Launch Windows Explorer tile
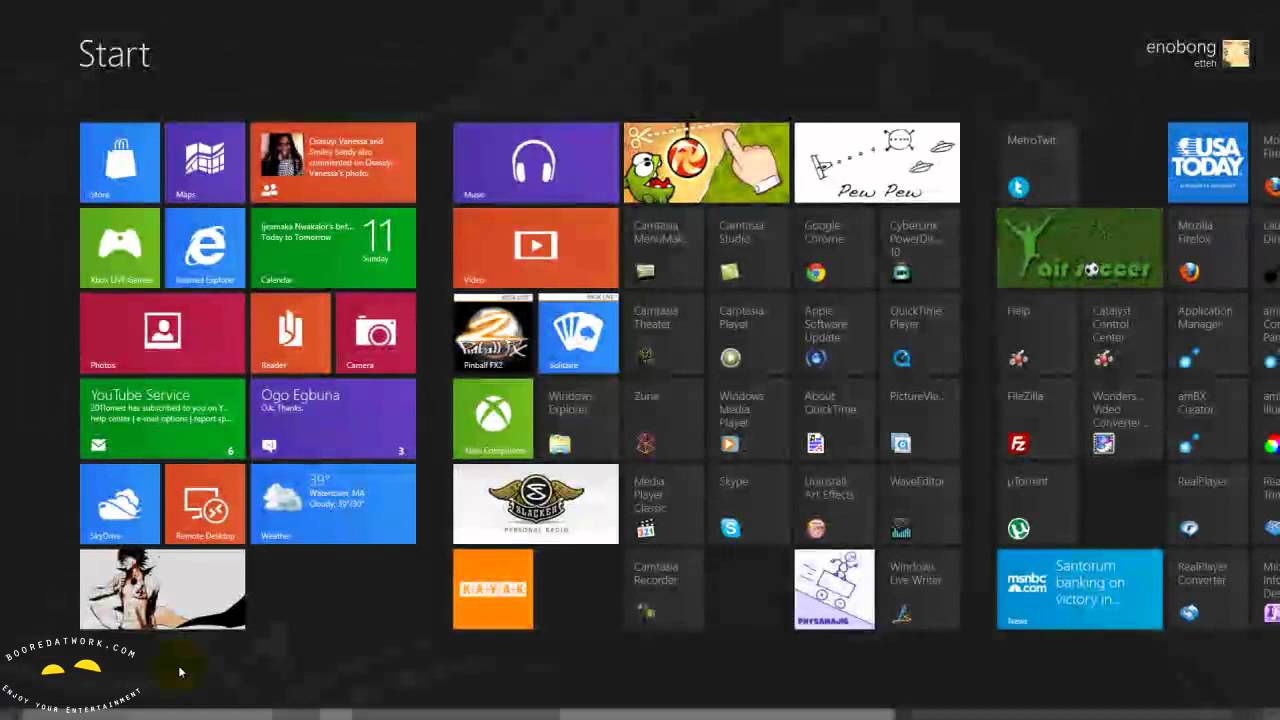The width and height of the screenshot is (1280, 720). [x=579, y=419]
